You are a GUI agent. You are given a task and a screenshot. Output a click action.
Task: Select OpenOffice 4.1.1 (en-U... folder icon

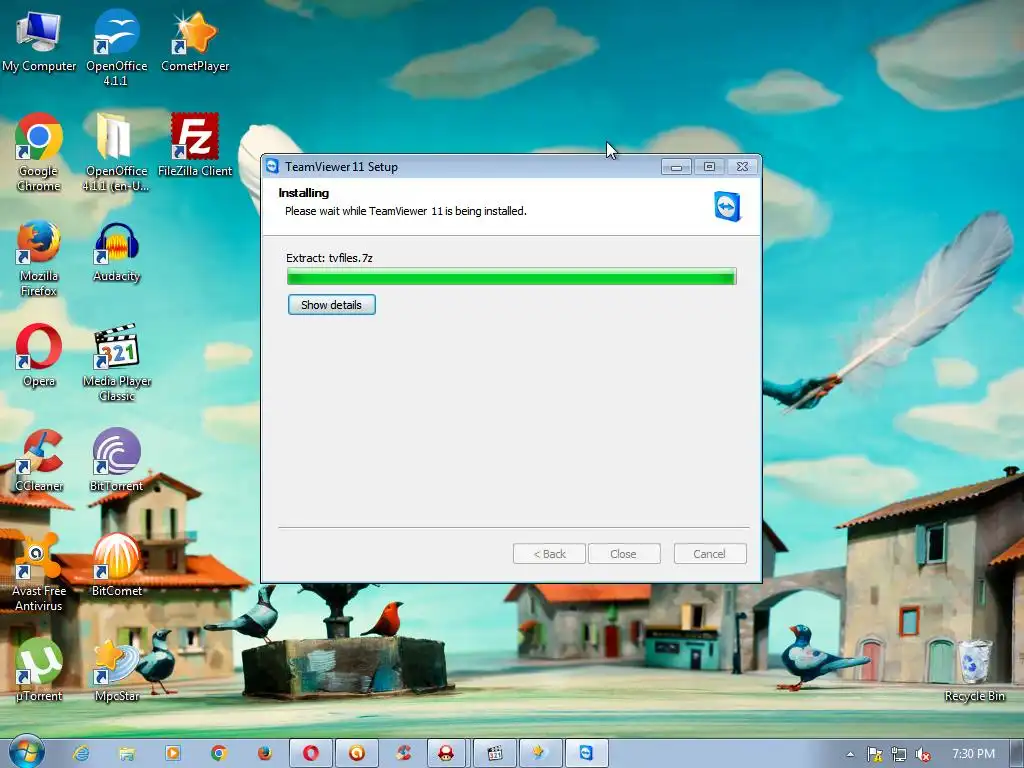[x=116, y=152]
